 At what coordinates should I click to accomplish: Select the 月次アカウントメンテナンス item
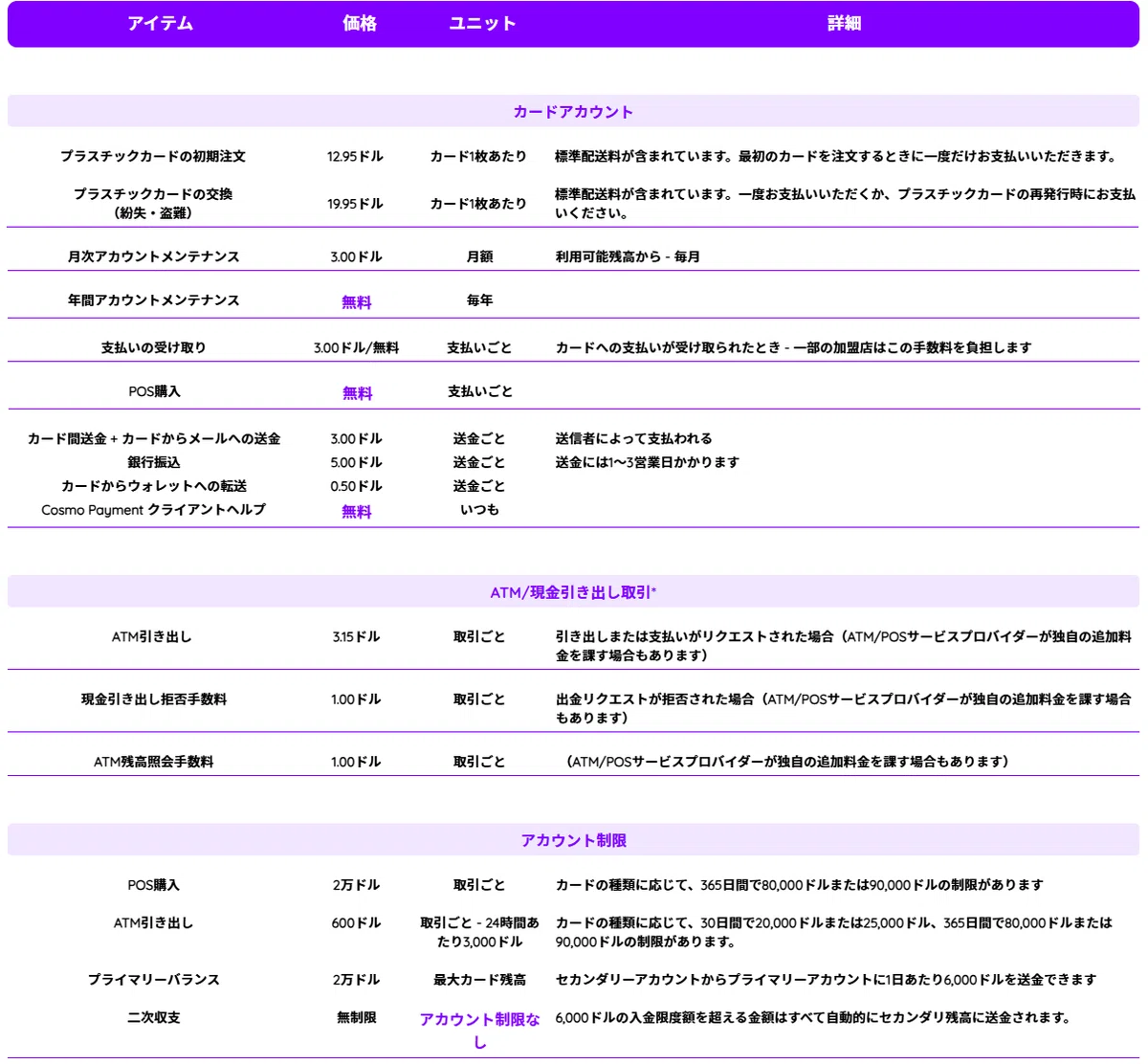pos(153,256)
